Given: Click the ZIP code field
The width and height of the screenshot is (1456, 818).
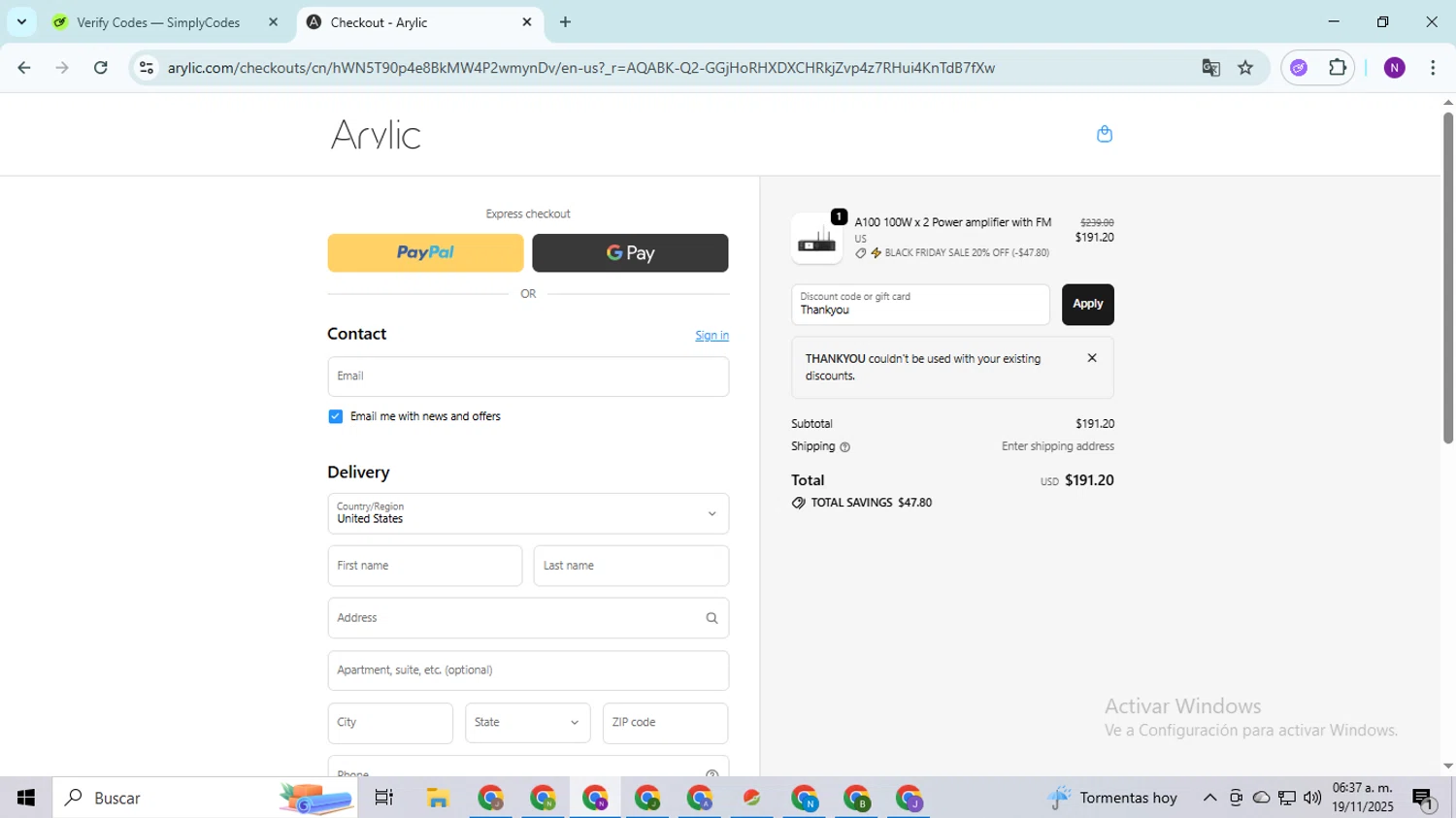Looking at the screenshot, I should (x=665, y=723).
